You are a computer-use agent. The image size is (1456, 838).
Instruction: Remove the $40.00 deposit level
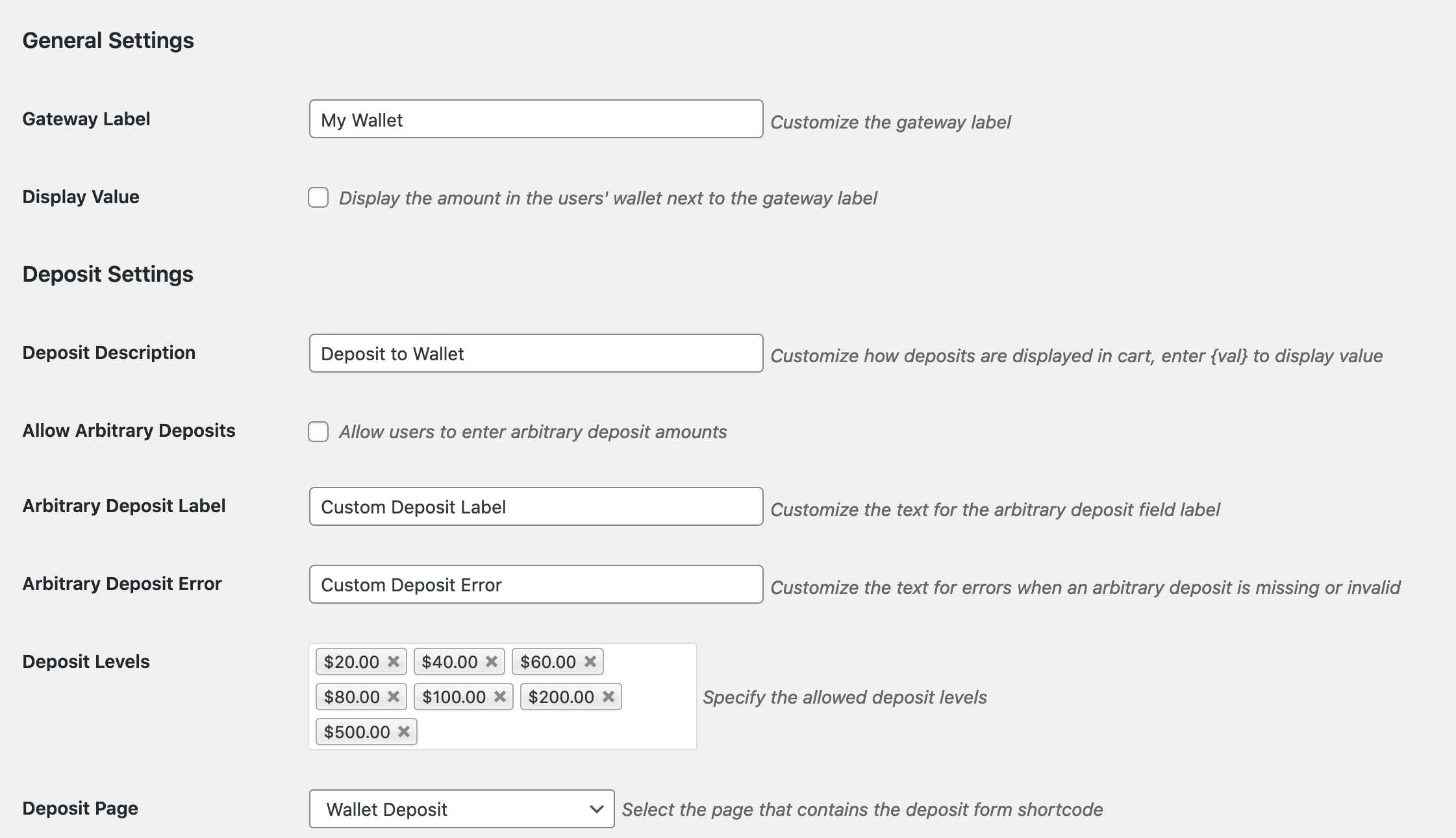click(492, 661)
